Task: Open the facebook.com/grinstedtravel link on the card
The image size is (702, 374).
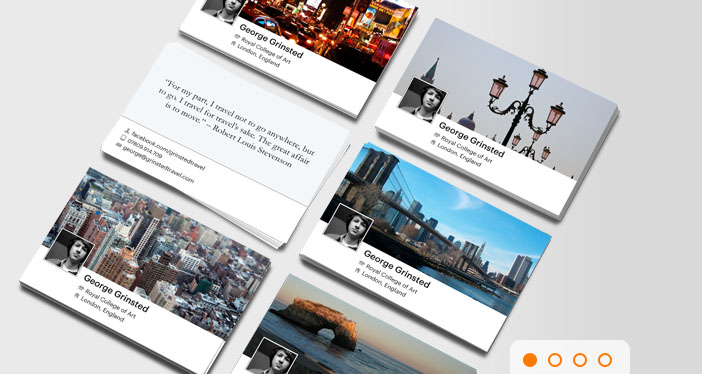Action: point(168,151)
